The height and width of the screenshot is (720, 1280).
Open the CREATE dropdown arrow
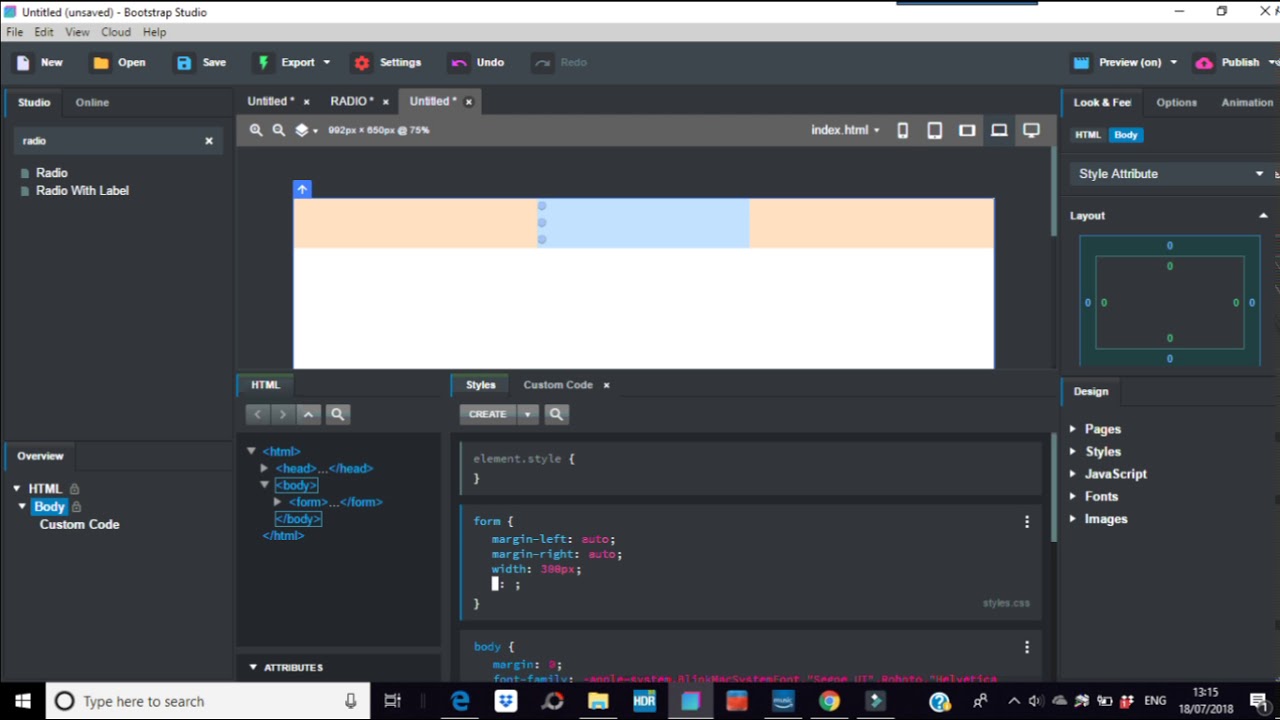pos(527,414)
